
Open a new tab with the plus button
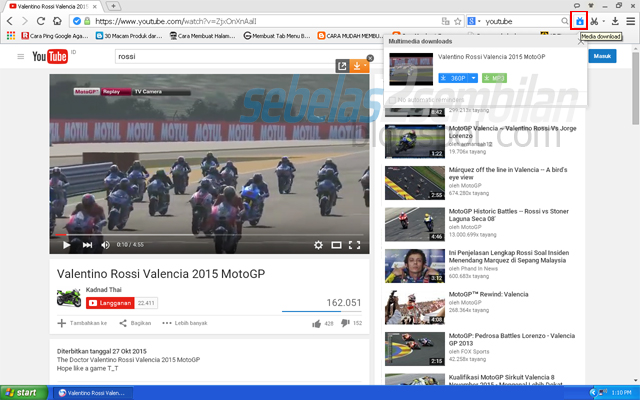point(113,6)
